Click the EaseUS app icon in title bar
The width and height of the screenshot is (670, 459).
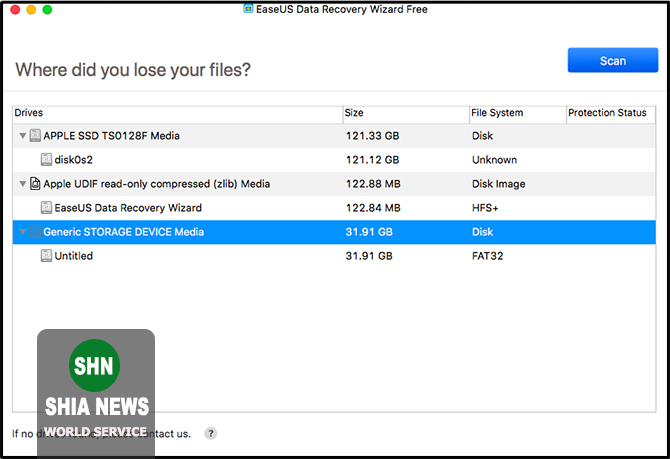point(248,9)
